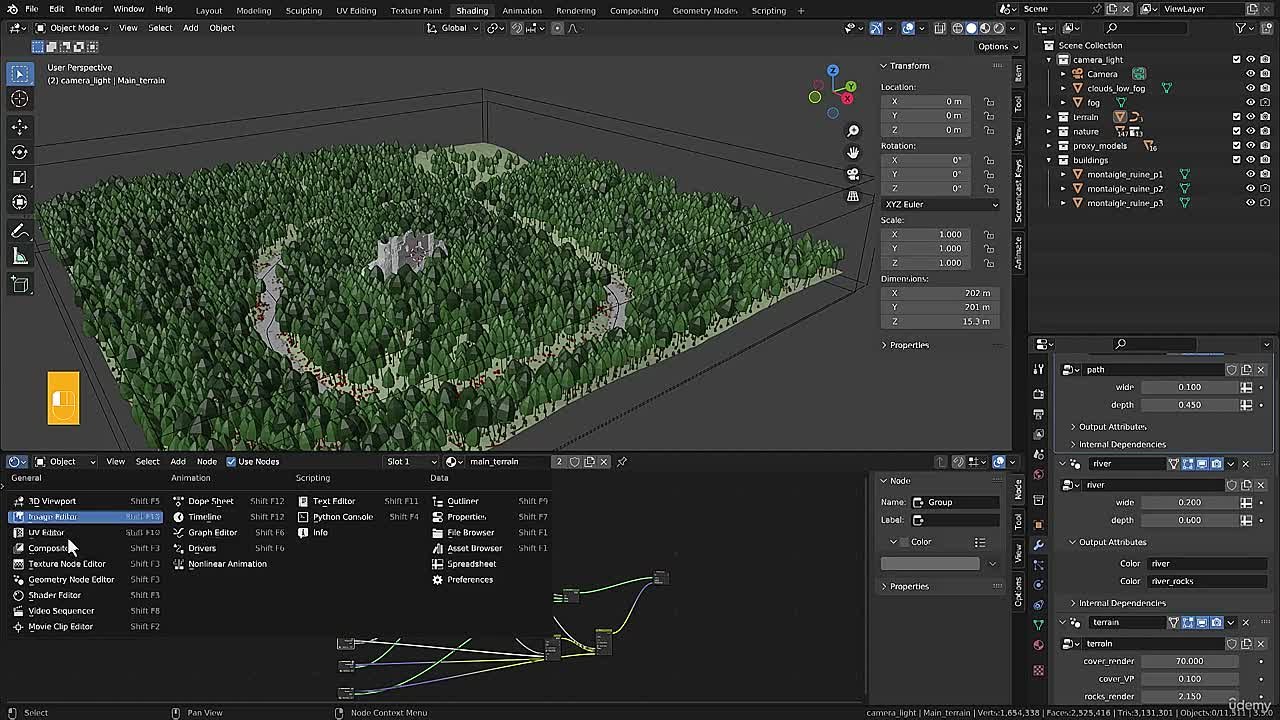
Task: Open the Global transform orientation dropdown
Action: point(451,28)
